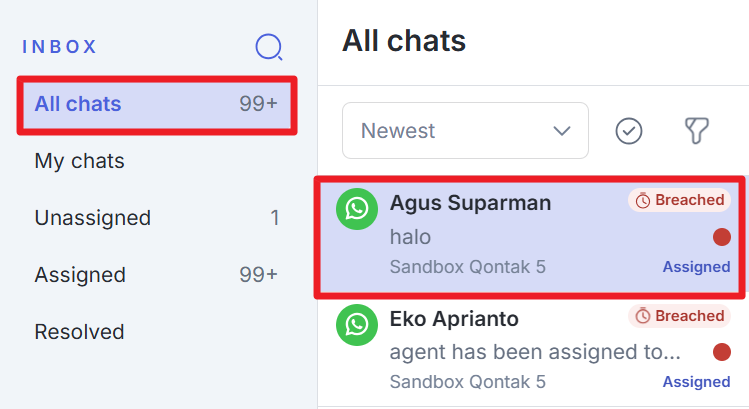Click red unread dot on Agus Suparman chat
Image resolution: width=749 pixels, height=409 pixels.
tap(721, 237)
